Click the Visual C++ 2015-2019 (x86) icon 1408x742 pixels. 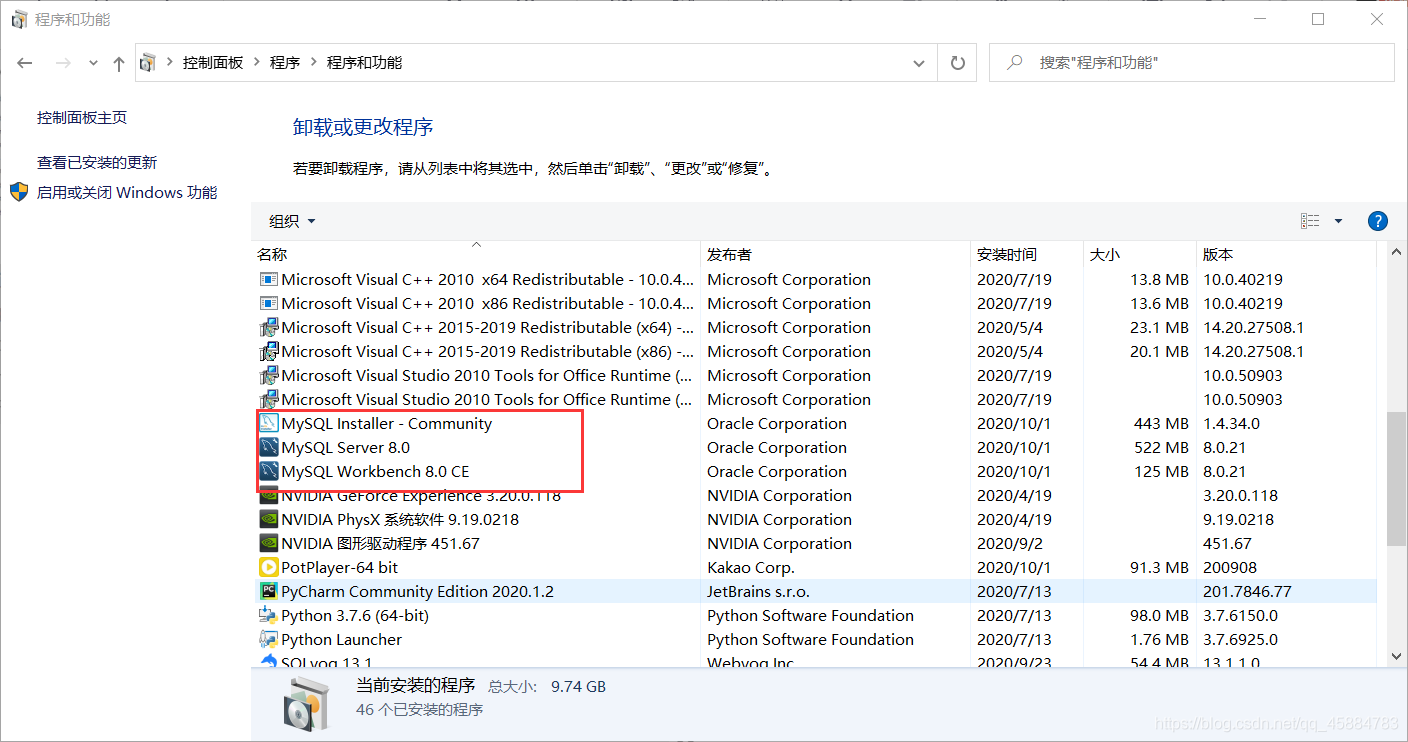click(268, 352)
